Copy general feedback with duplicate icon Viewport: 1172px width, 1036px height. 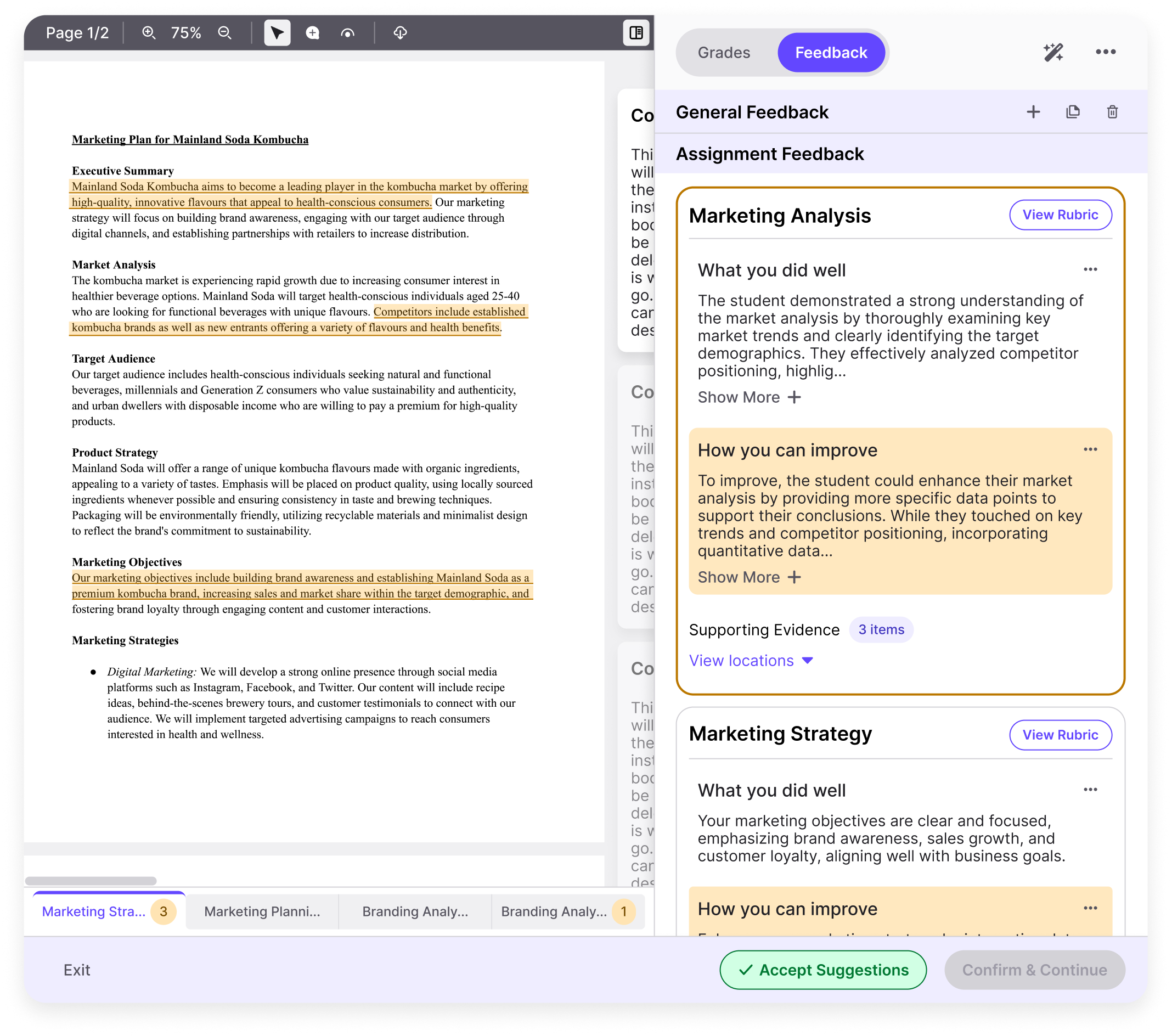coord(1073,112)
